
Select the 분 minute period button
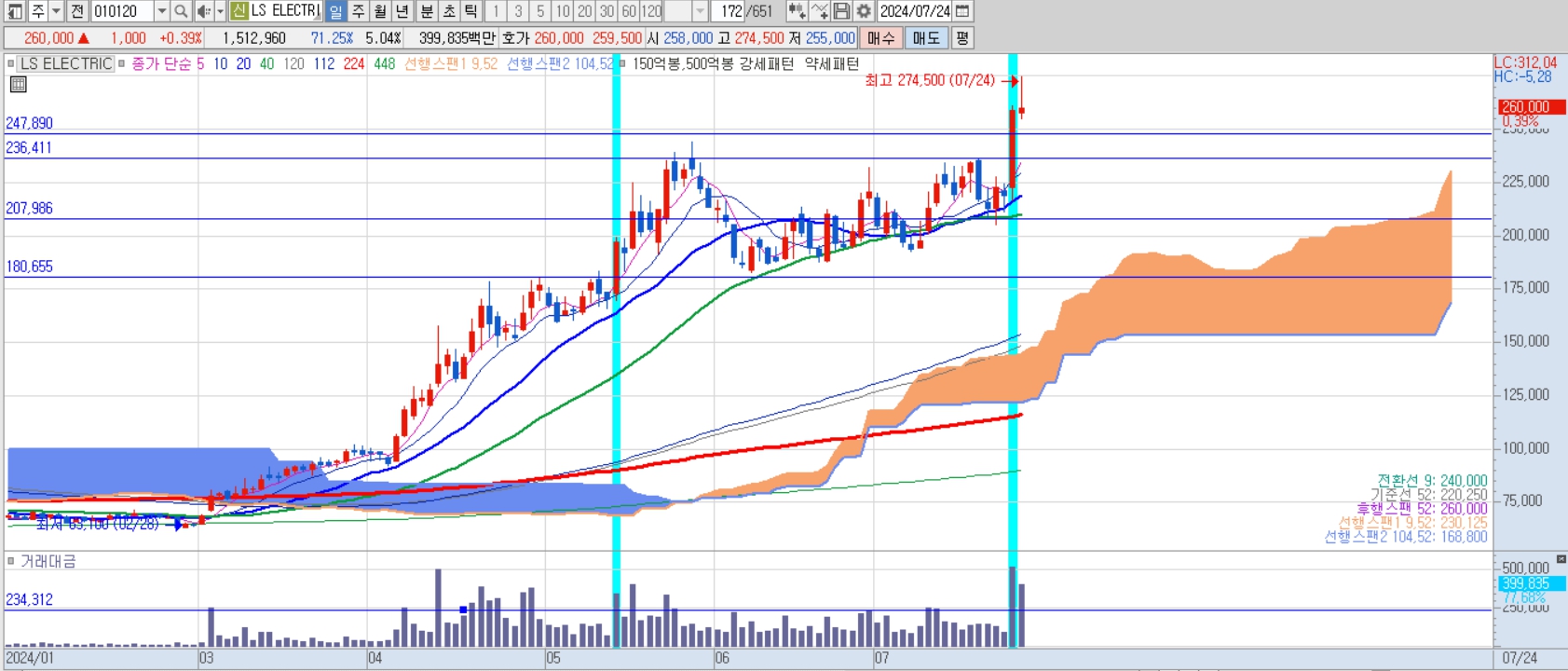point(426,11)
